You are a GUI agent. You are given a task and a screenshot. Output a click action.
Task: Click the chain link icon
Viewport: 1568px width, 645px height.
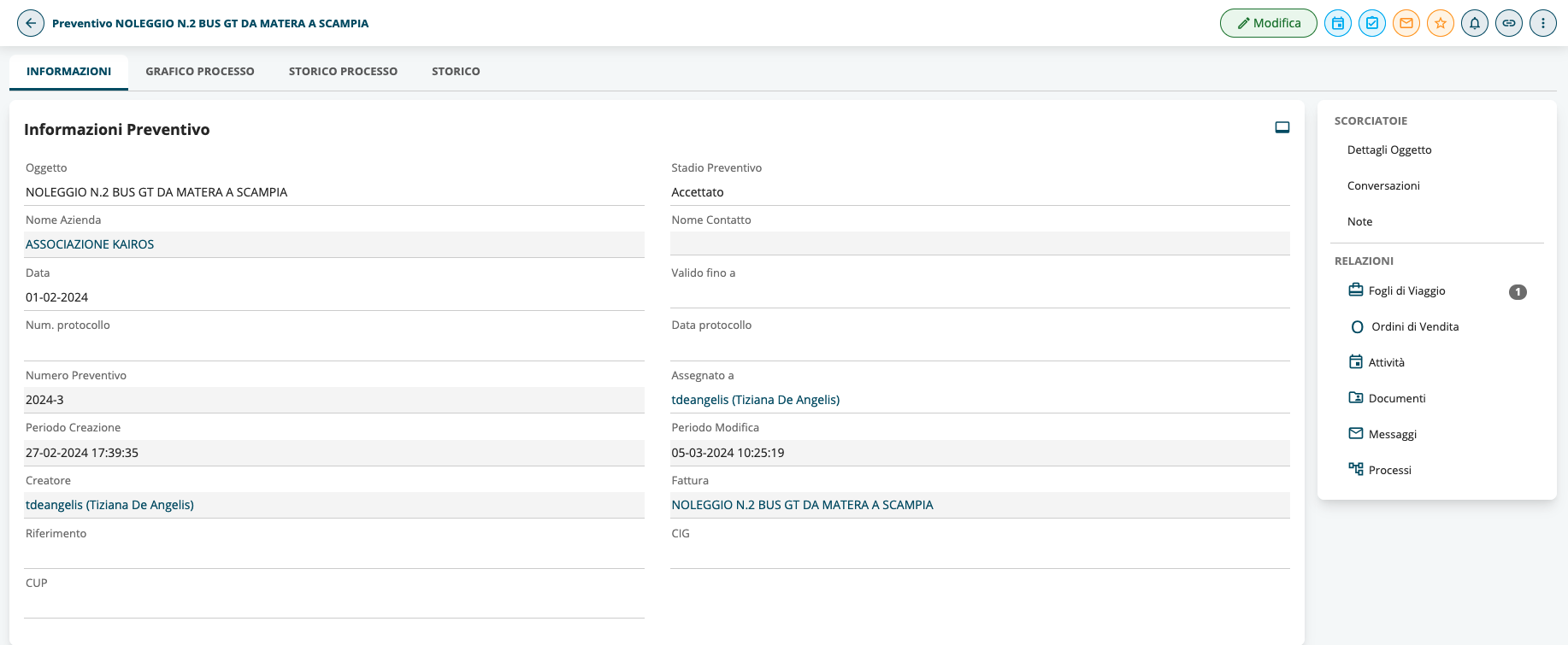pyautogui.click(x=1509, y=23)
